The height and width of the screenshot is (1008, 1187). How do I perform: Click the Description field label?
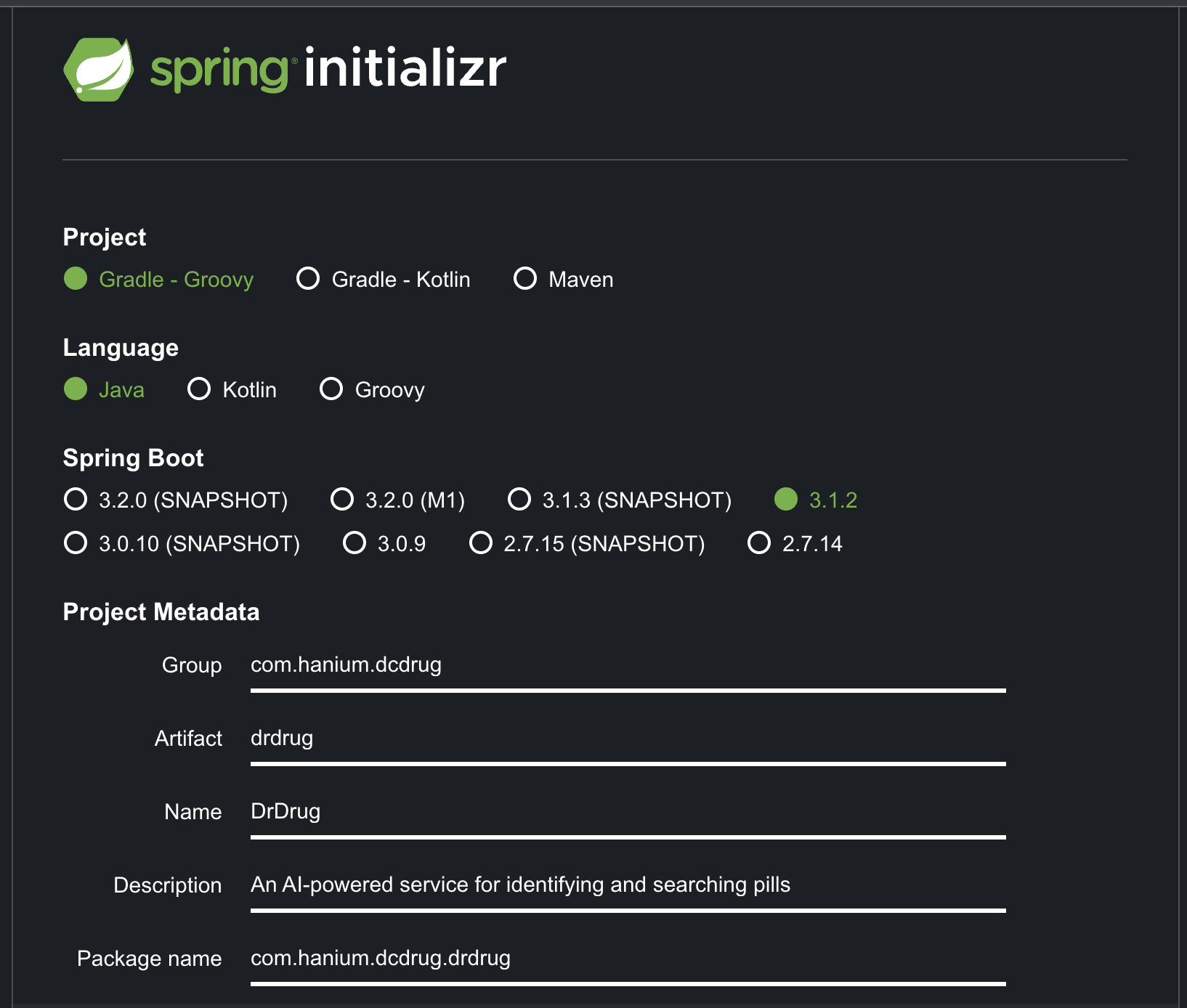[168, 885]
